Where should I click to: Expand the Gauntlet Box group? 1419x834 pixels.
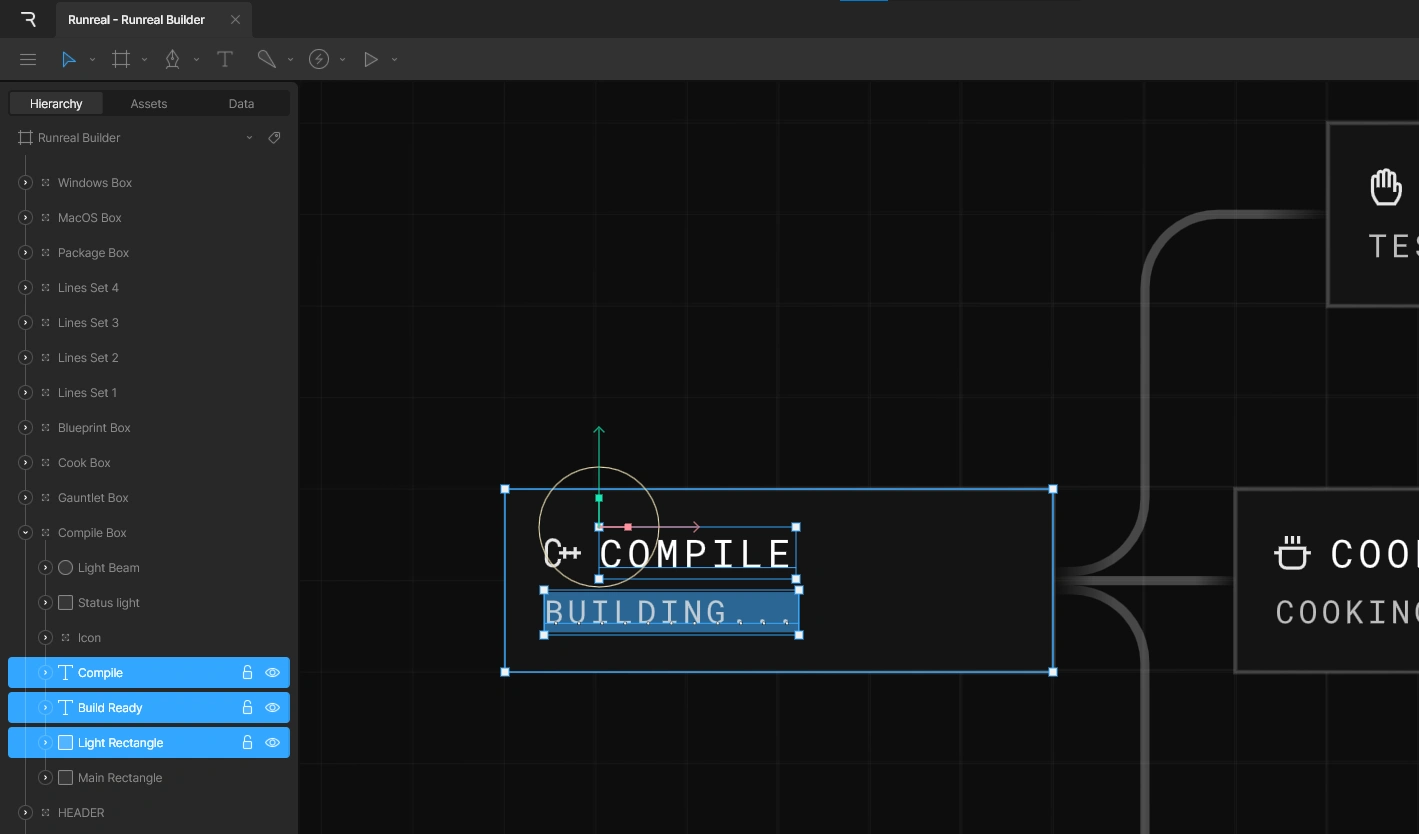pos(26,498)
